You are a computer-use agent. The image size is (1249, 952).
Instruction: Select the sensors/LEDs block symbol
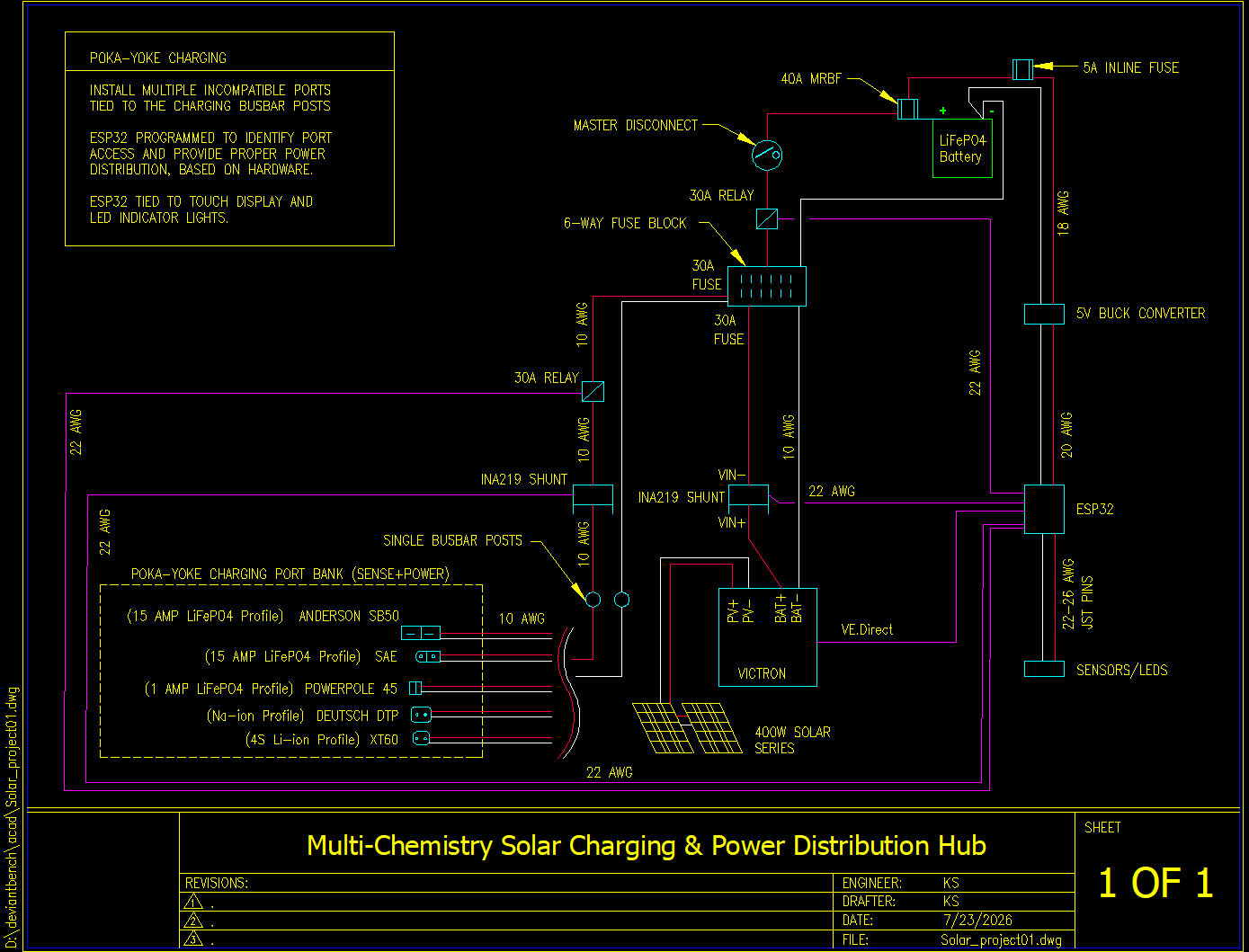1045,669
